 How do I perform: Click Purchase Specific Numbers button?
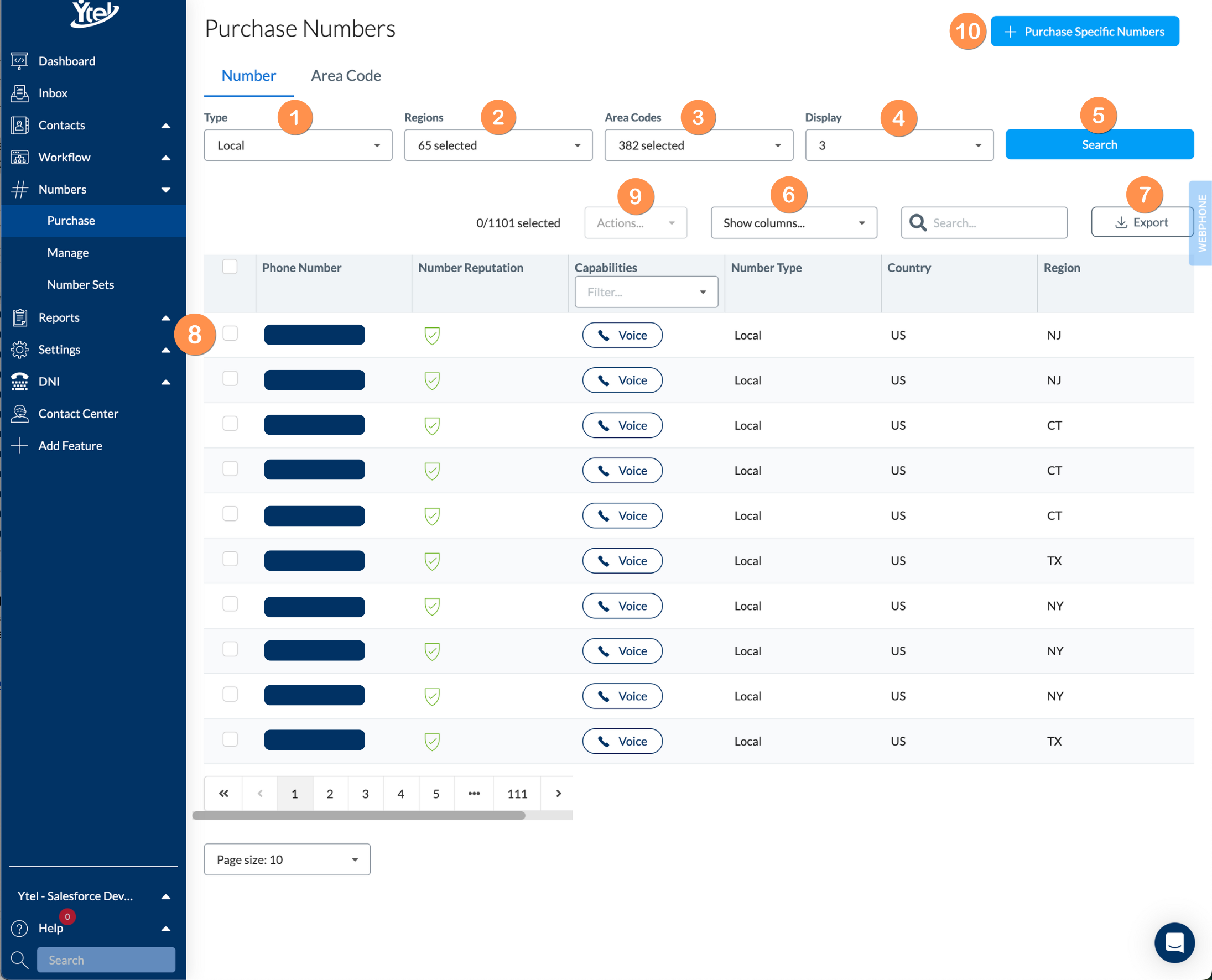[1084, 32]
